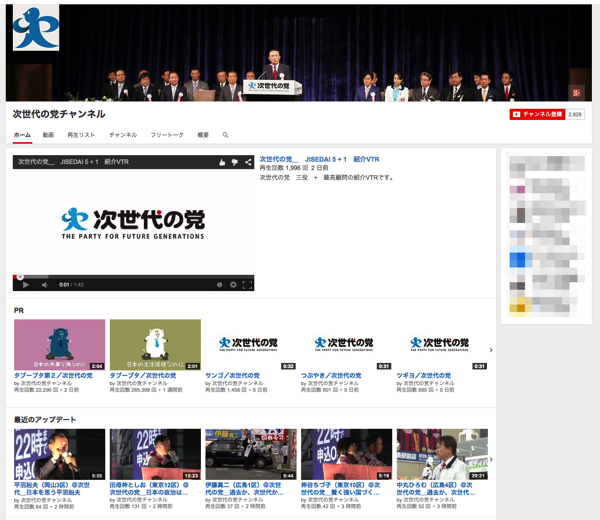Image resolution: width=600 pixels, height=520 pixels.
Task: Open the 中丸ひろむ (広島4区) video thumbnail
Action: (442, 454)
